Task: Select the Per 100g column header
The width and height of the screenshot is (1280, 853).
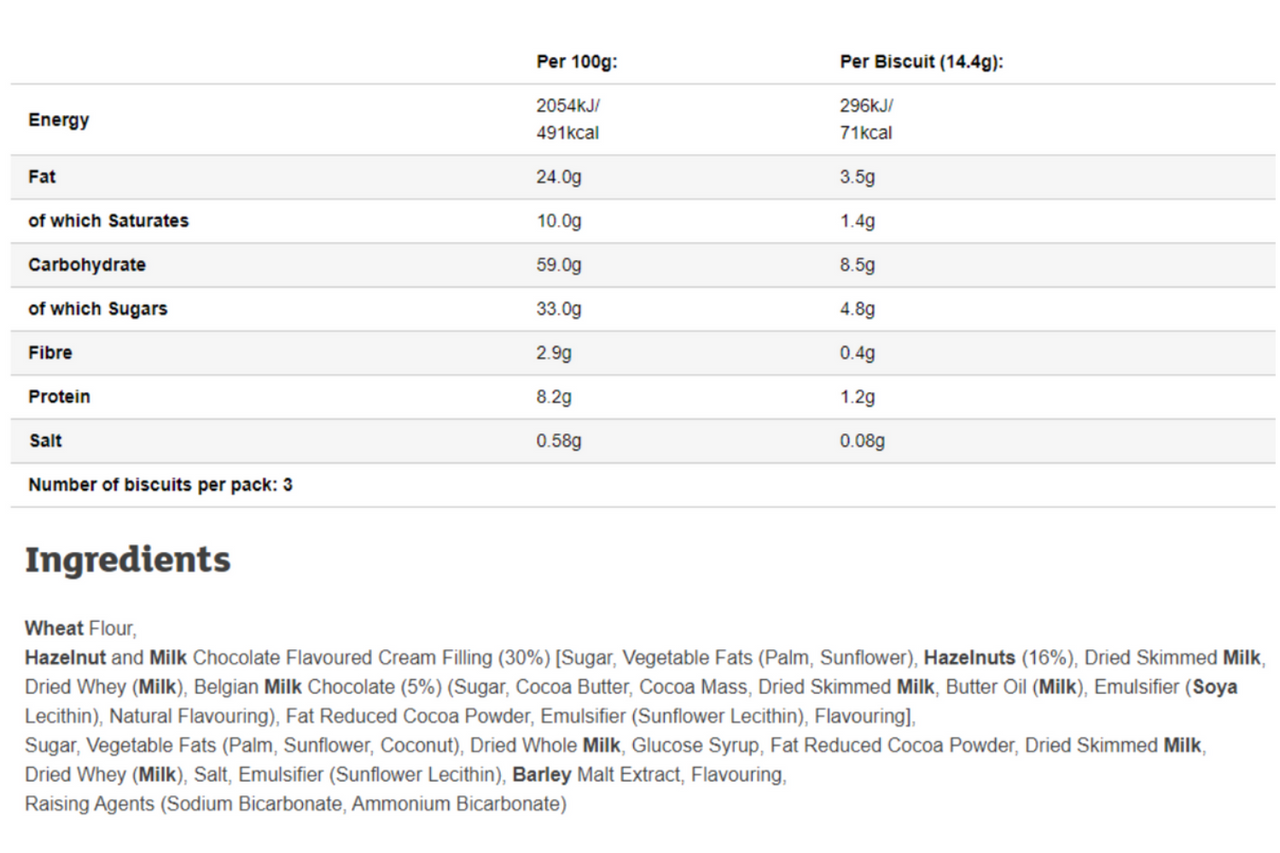Action: coord(577,62)
